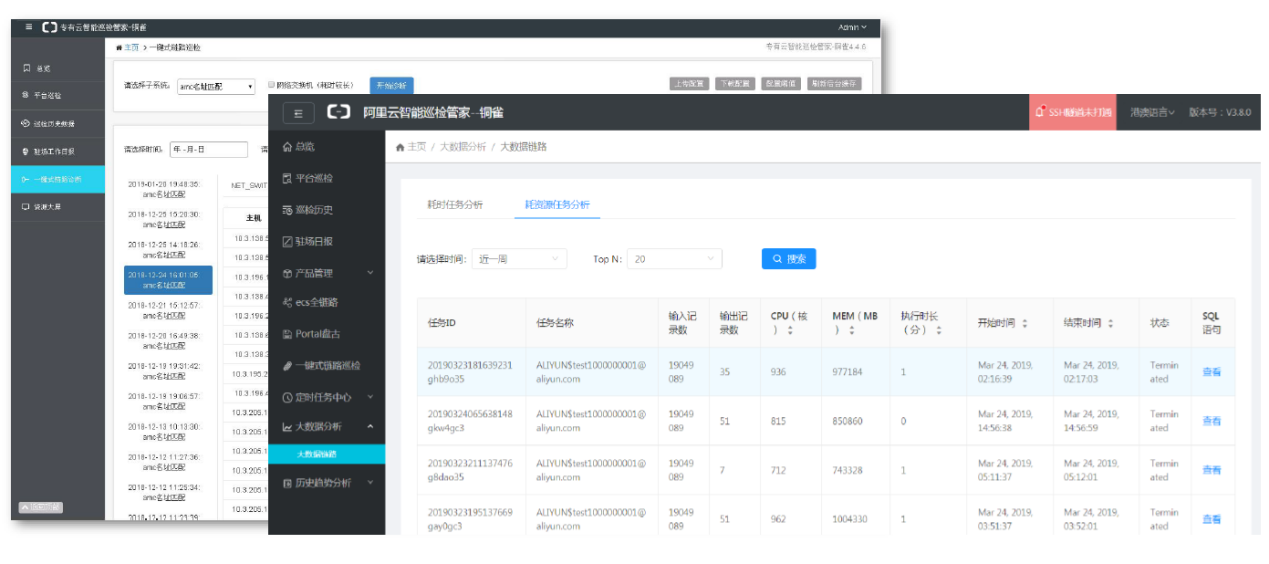Sort the table by 开始时间 column
Viewport: 1269px width, 564px height.
1025,323
